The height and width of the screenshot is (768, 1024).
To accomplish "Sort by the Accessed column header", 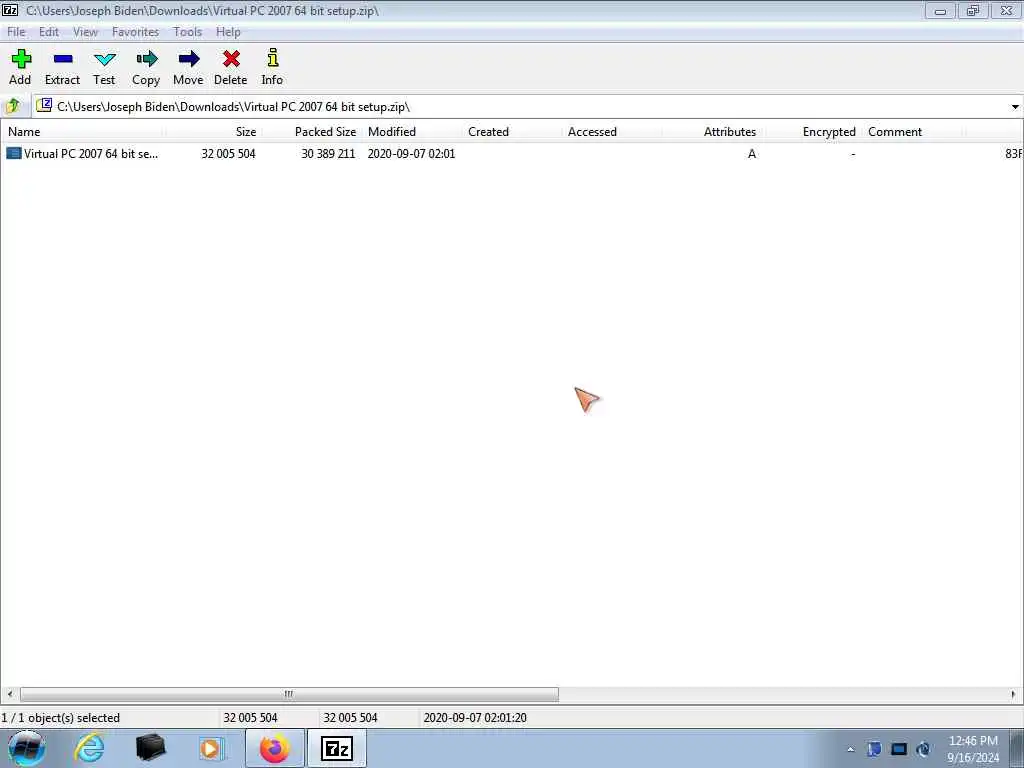I will pyautogui.click(x=611, y=131).
